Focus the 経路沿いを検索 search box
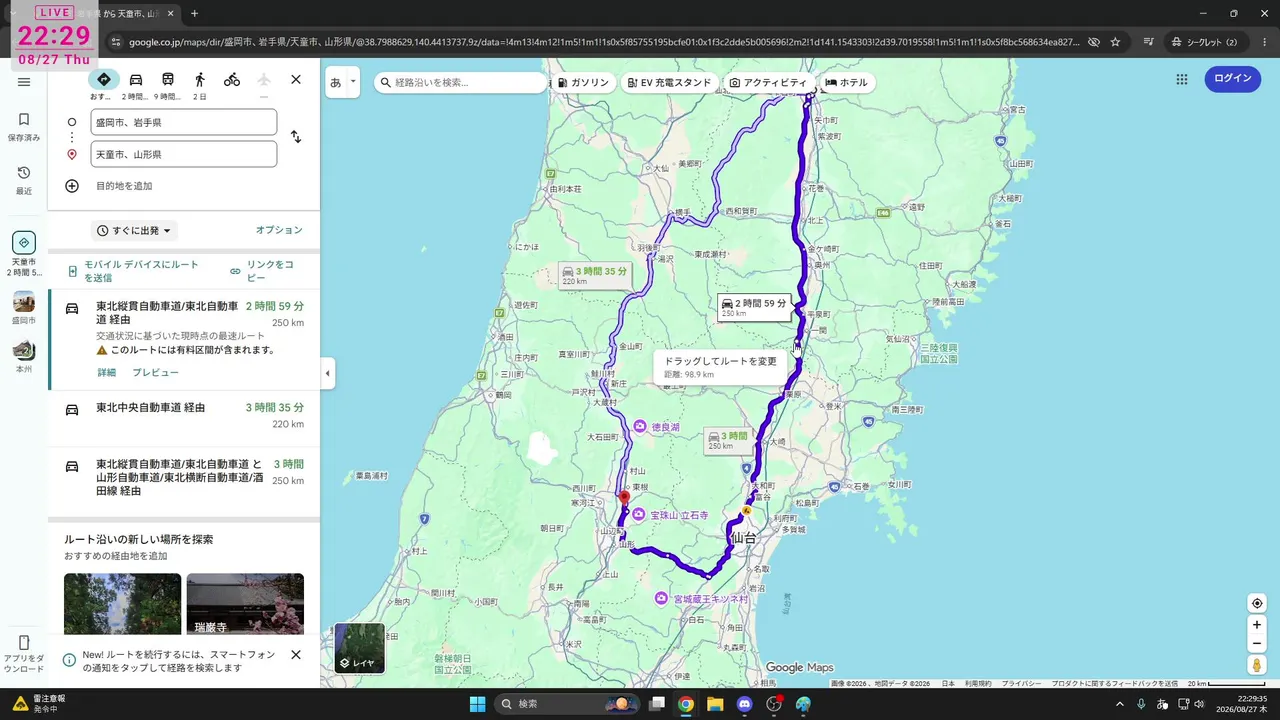Viewport: 1280px width, 720px height. tap(461, 82)
